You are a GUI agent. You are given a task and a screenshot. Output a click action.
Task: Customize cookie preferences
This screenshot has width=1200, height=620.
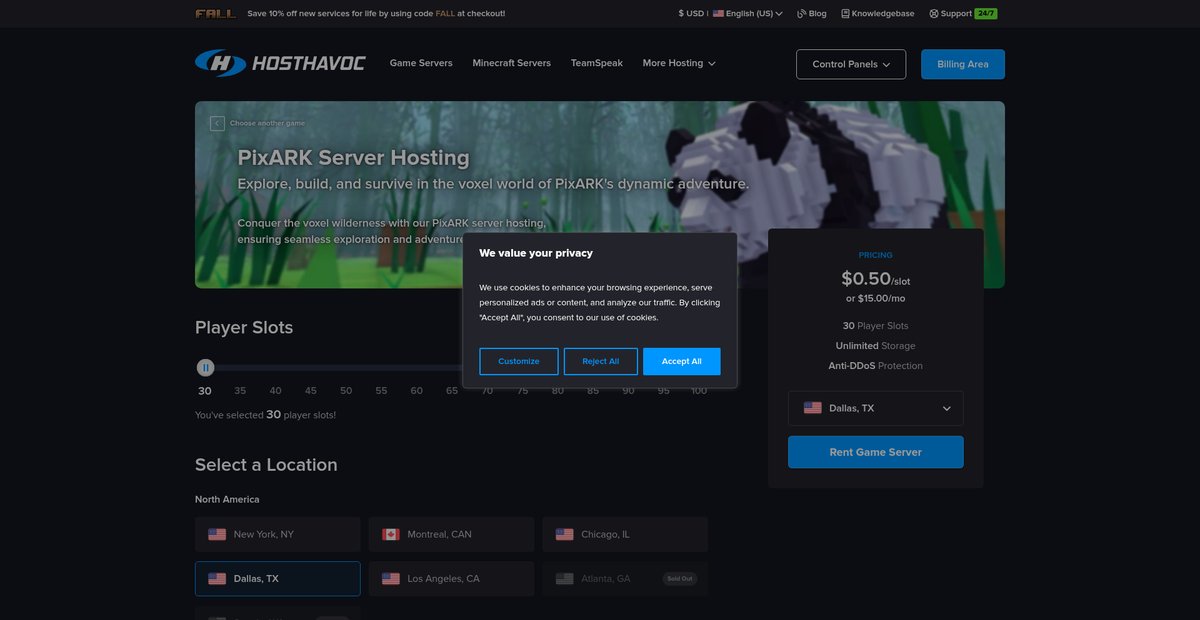(x=519, y=361)
